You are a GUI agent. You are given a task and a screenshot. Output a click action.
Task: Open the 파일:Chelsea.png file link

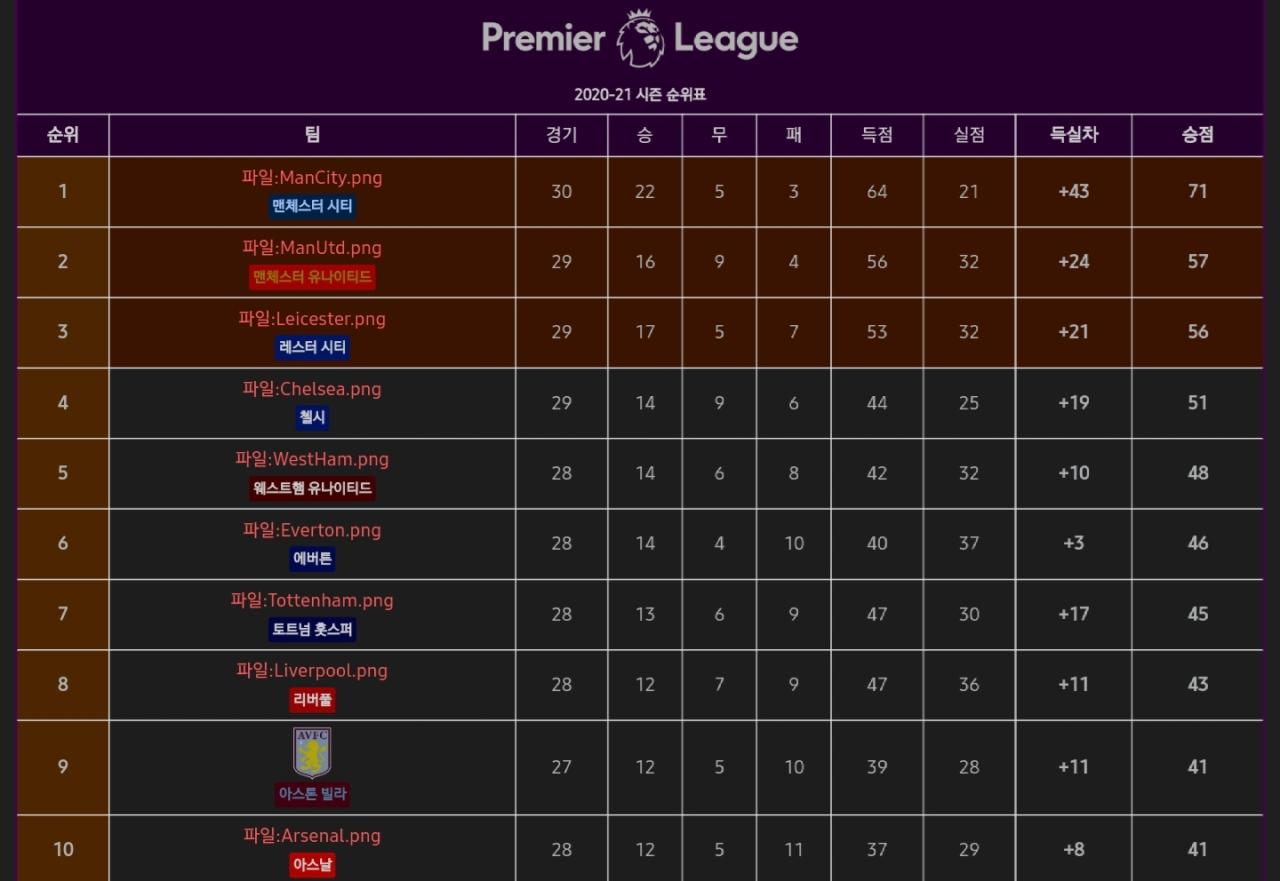312,389
